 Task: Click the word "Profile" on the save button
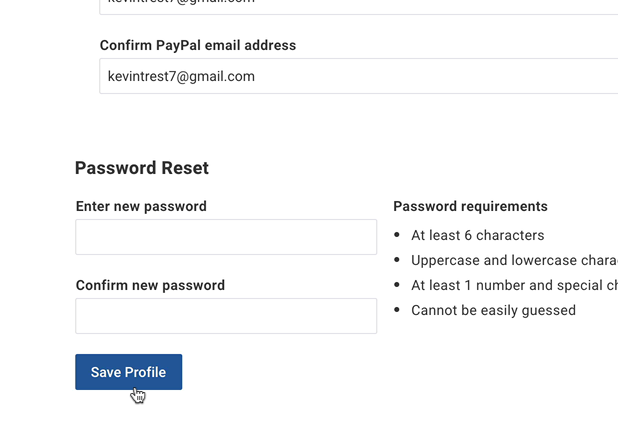coord(146,372)
